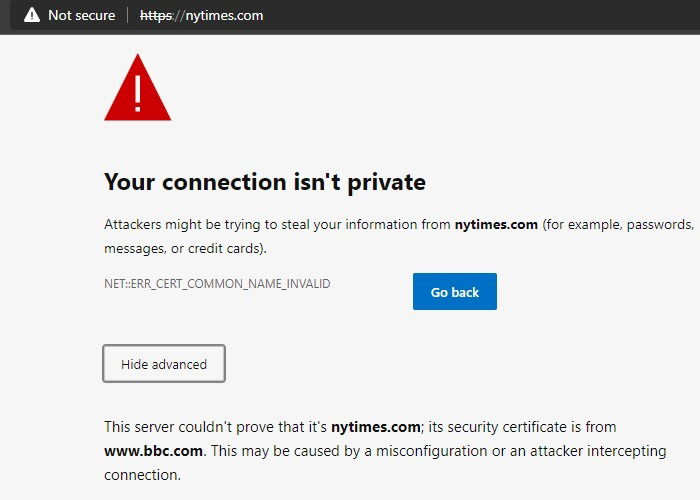Viewport: 700px width, 500px height.
Task: Click the bold www.bbc.com certificate name
Action: coord(153,451)
